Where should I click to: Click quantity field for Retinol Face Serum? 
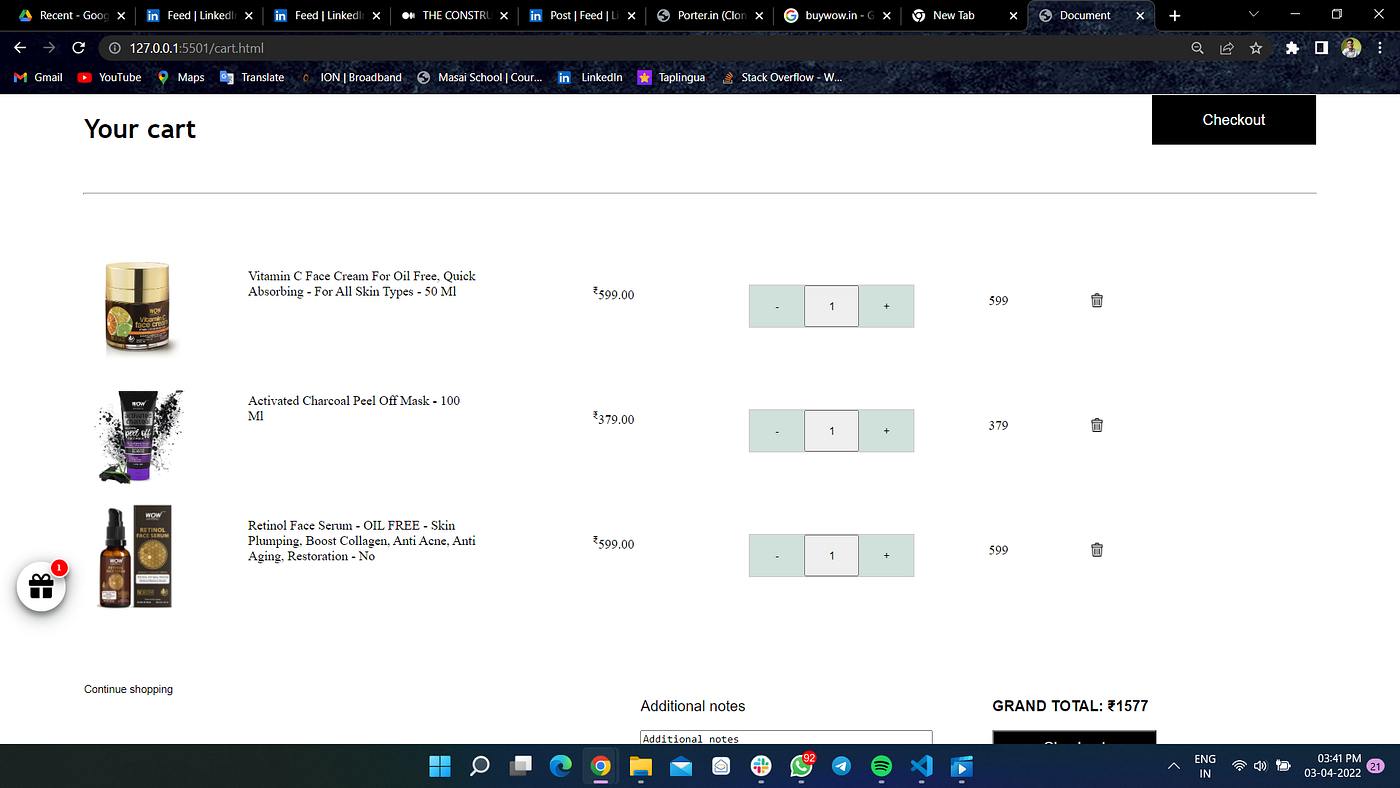(831, 556)
